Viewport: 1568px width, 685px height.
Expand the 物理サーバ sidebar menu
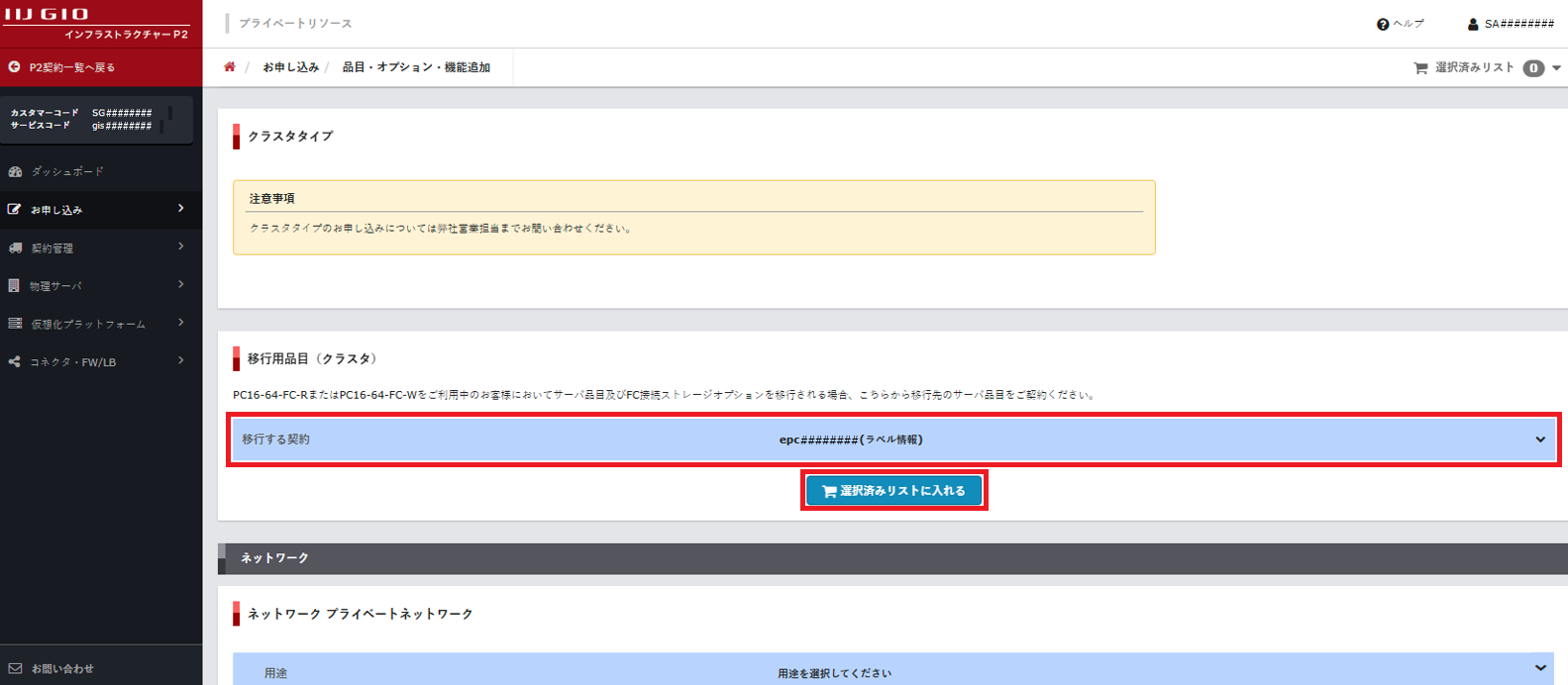point(99,285)
